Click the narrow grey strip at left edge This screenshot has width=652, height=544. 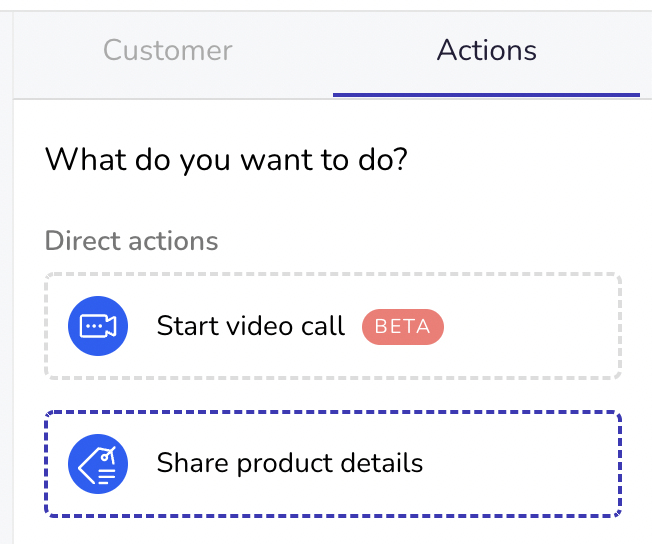[6, 278]
